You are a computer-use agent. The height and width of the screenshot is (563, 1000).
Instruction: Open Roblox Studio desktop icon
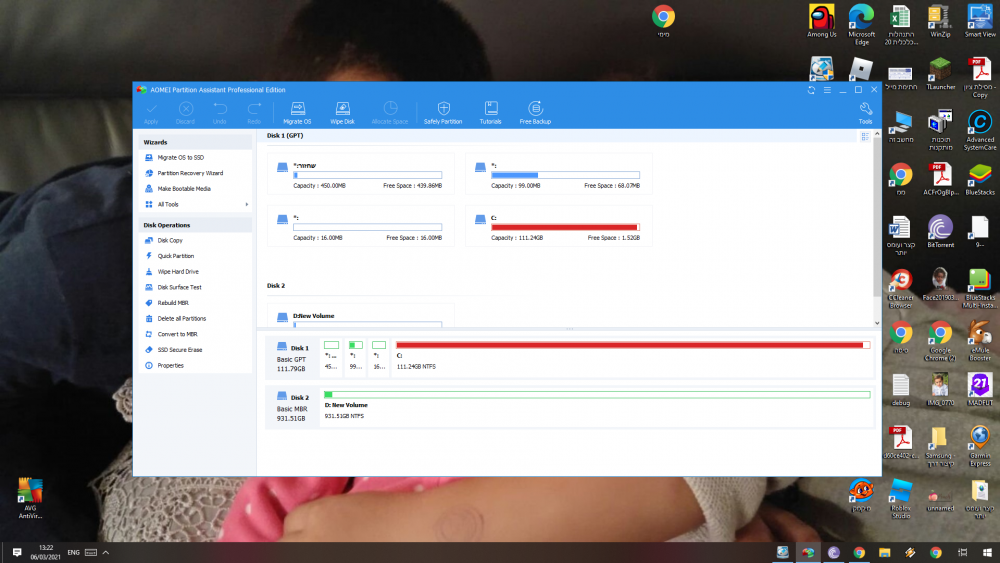tap(901, 499)
